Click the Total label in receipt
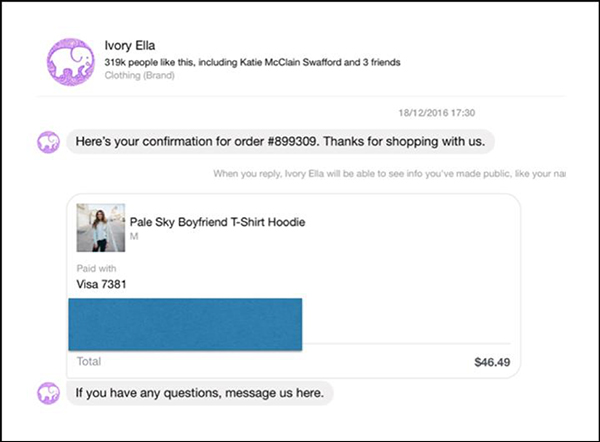The width and height of the screenshot is (600, 442). pyautogui.click(x=89, y=361)
